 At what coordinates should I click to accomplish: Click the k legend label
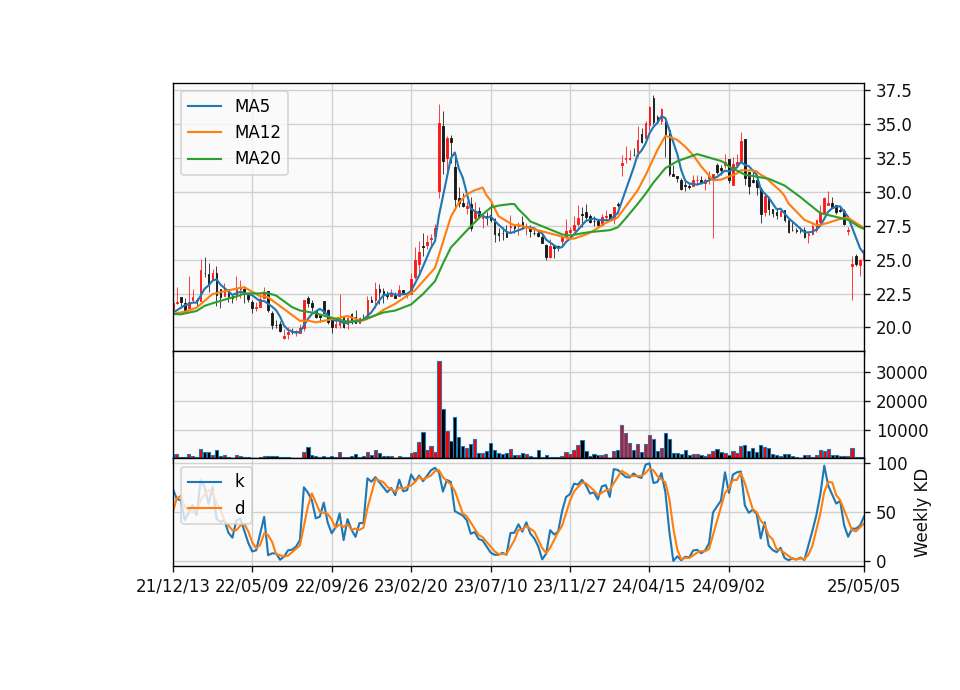pos(239,481)
